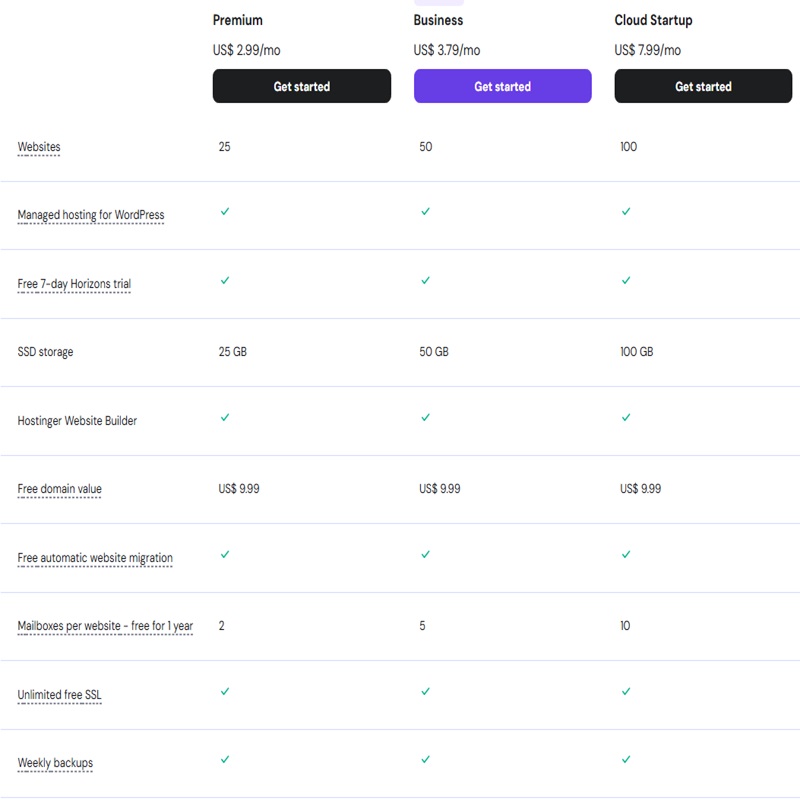The image size is (800, 806).
Task: Open the Managed hosting for WordPress tooltip
Action: (x=91, y=214)
